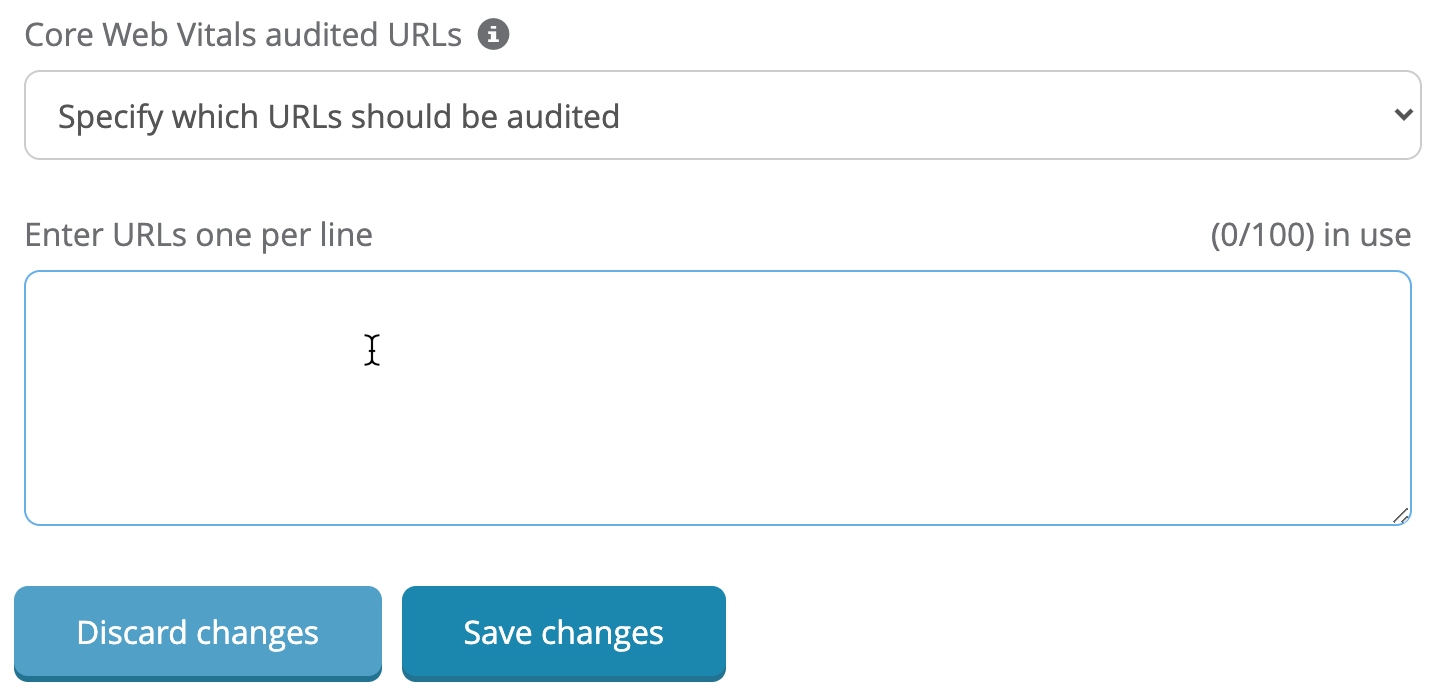Viewport: 1442px width, 696px height.
Task: Show tooltip via the circled i icon
Action: tap(493, 35)
